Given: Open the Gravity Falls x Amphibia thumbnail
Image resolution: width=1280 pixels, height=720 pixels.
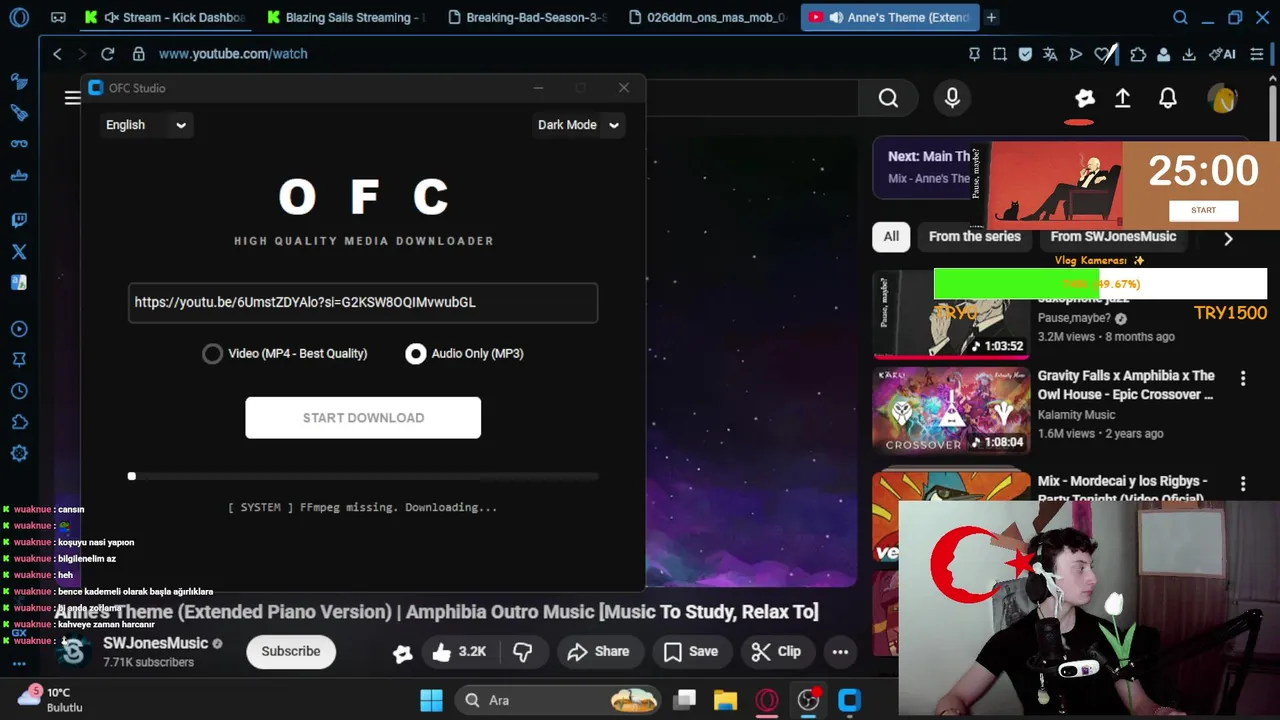Looking at the screenshot, I should (x=951, y=411).
